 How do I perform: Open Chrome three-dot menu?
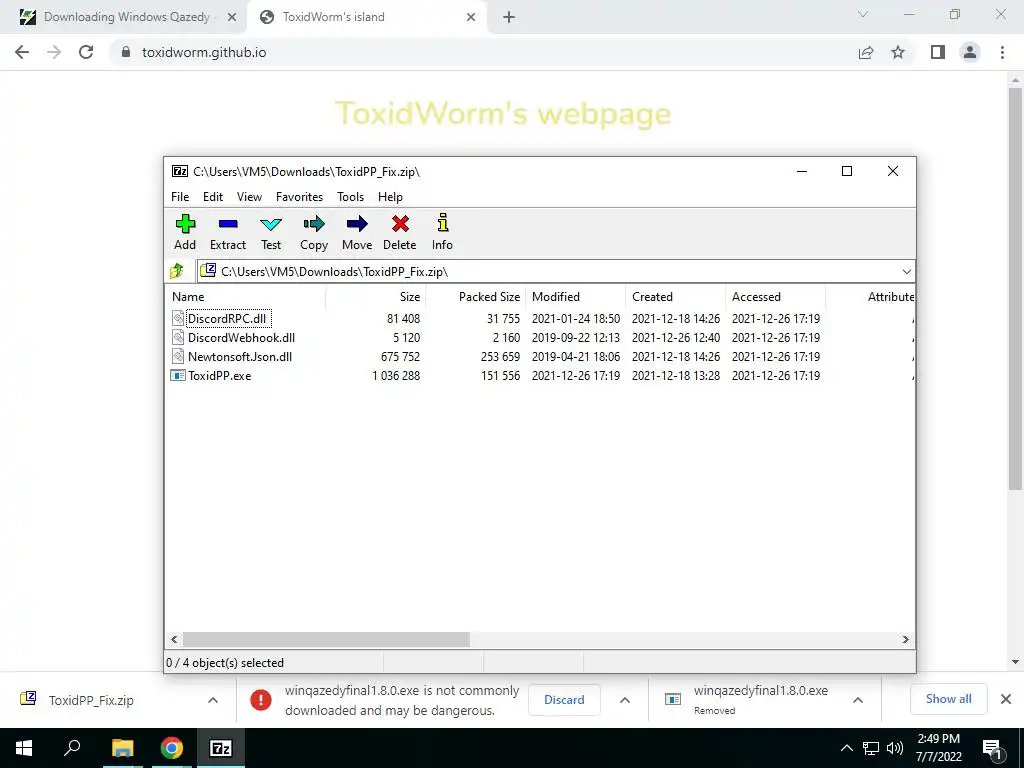coord(1002,52)
